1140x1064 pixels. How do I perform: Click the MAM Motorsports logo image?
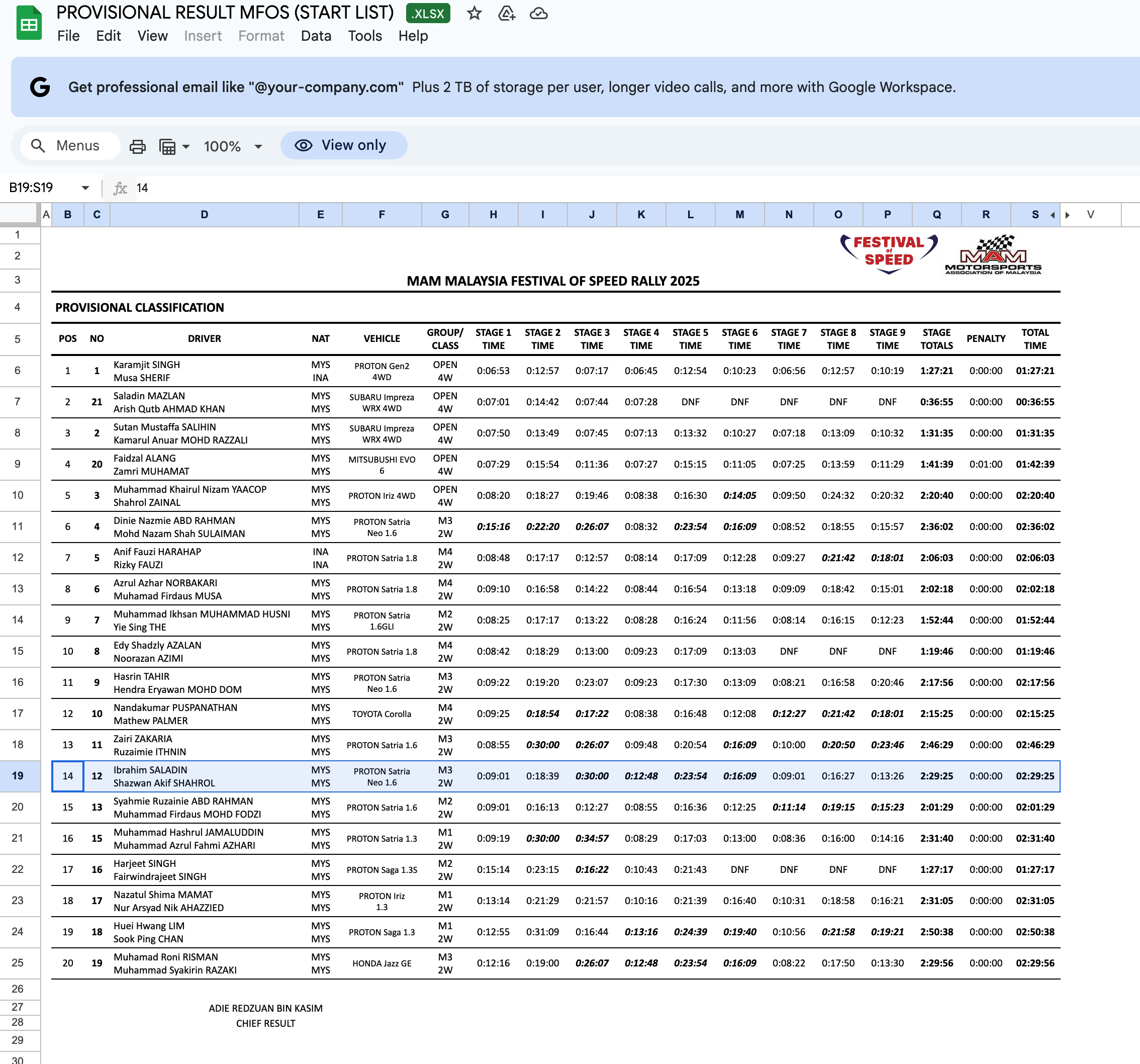(993, 254)
